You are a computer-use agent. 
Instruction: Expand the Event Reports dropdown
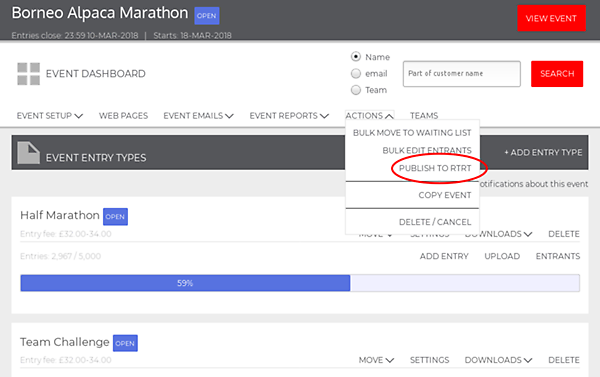point(289,116)
